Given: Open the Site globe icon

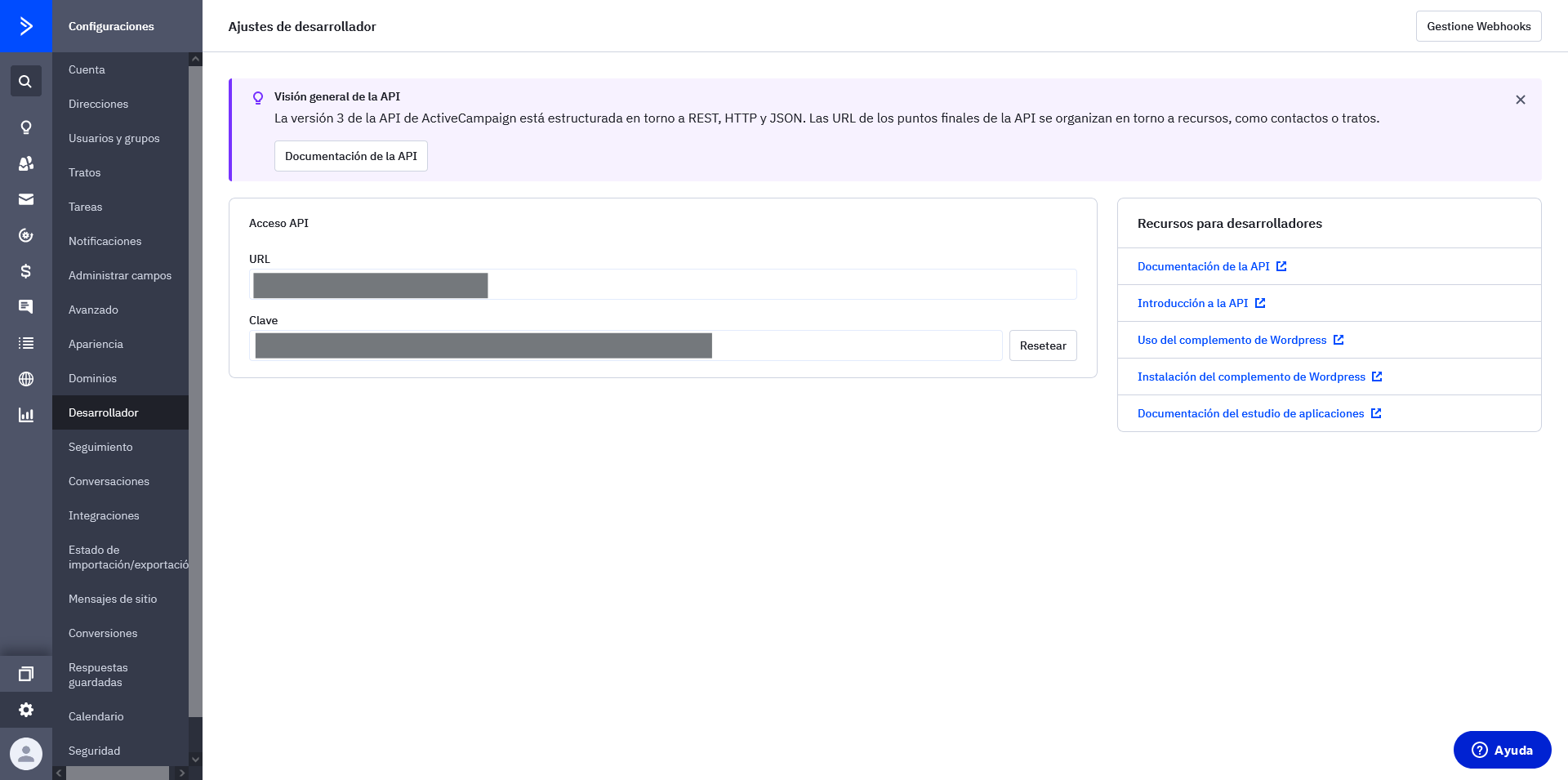Looking at the screenshot, I should 26,379.
